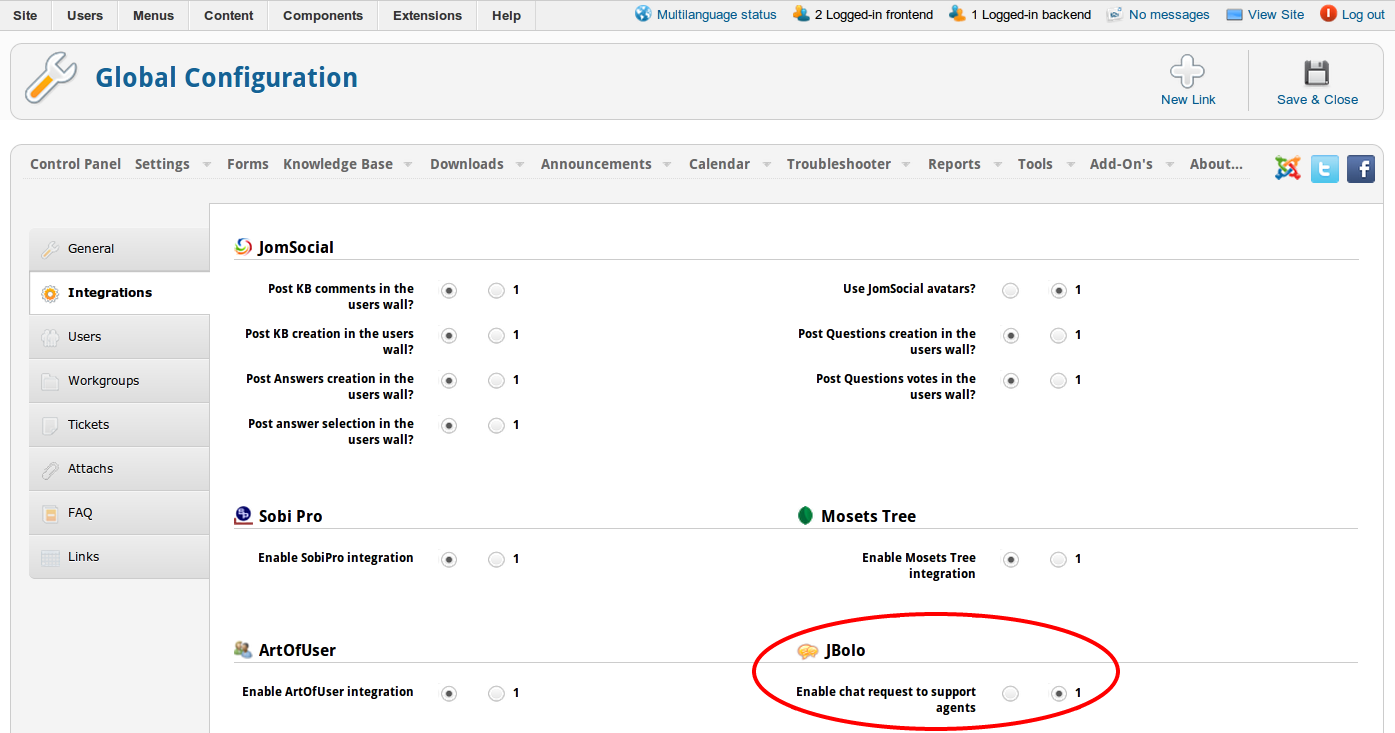Viewport: 1395px width, 733px height.
Task: Select radio 1 for Enable ArtOfUser integration
Action: (496, 693)
